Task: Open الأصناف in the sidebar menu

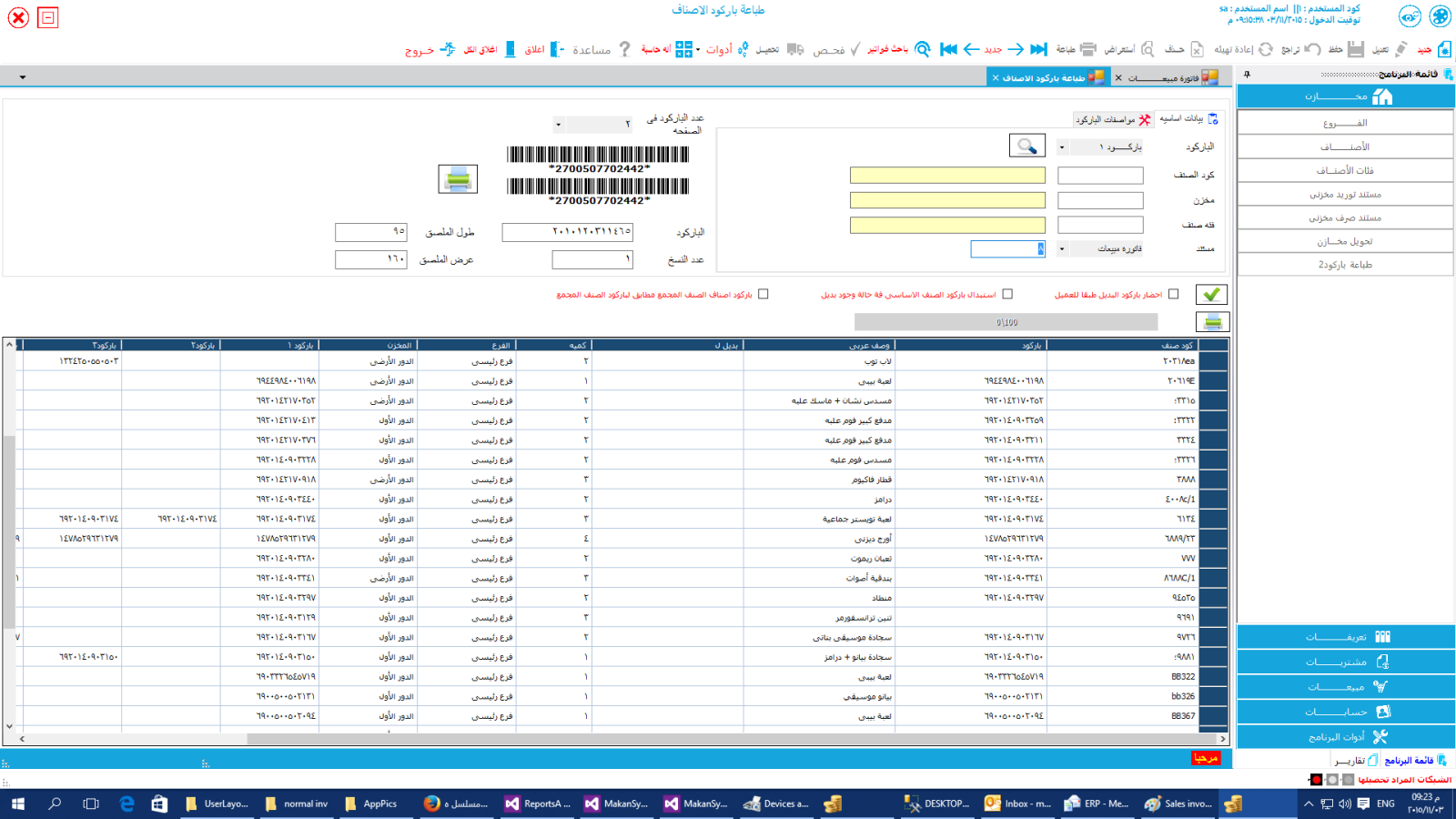Action: 1345,147
